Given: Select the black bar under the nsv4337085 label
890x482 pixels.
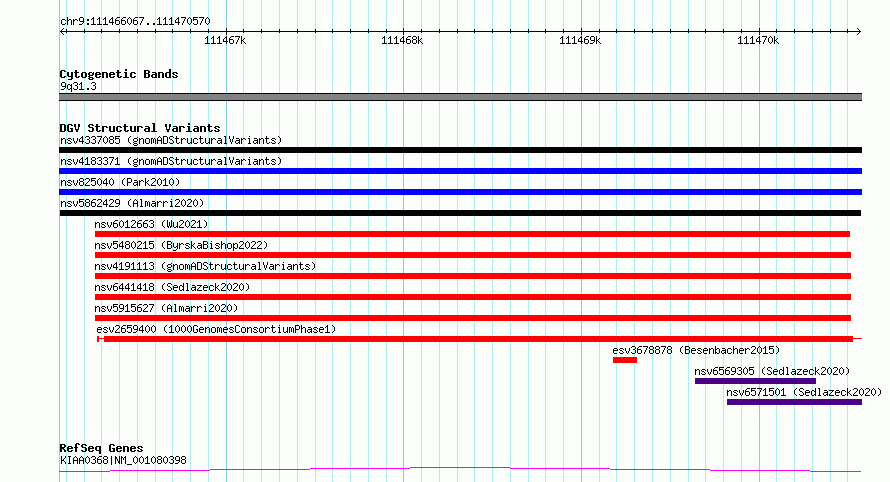Looking at the screenshot, I should (460, 150).
